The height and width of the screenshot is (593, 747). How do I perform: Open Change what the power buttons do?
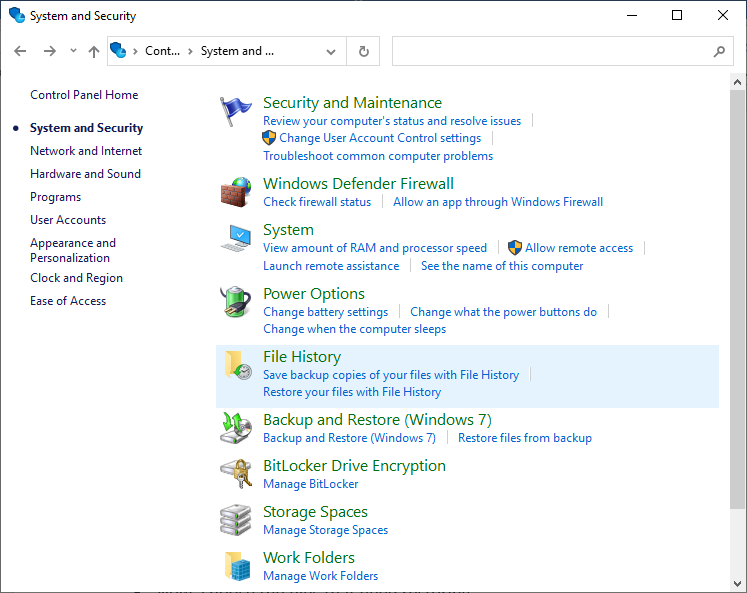pyautogui.click(x=504, y=312)
